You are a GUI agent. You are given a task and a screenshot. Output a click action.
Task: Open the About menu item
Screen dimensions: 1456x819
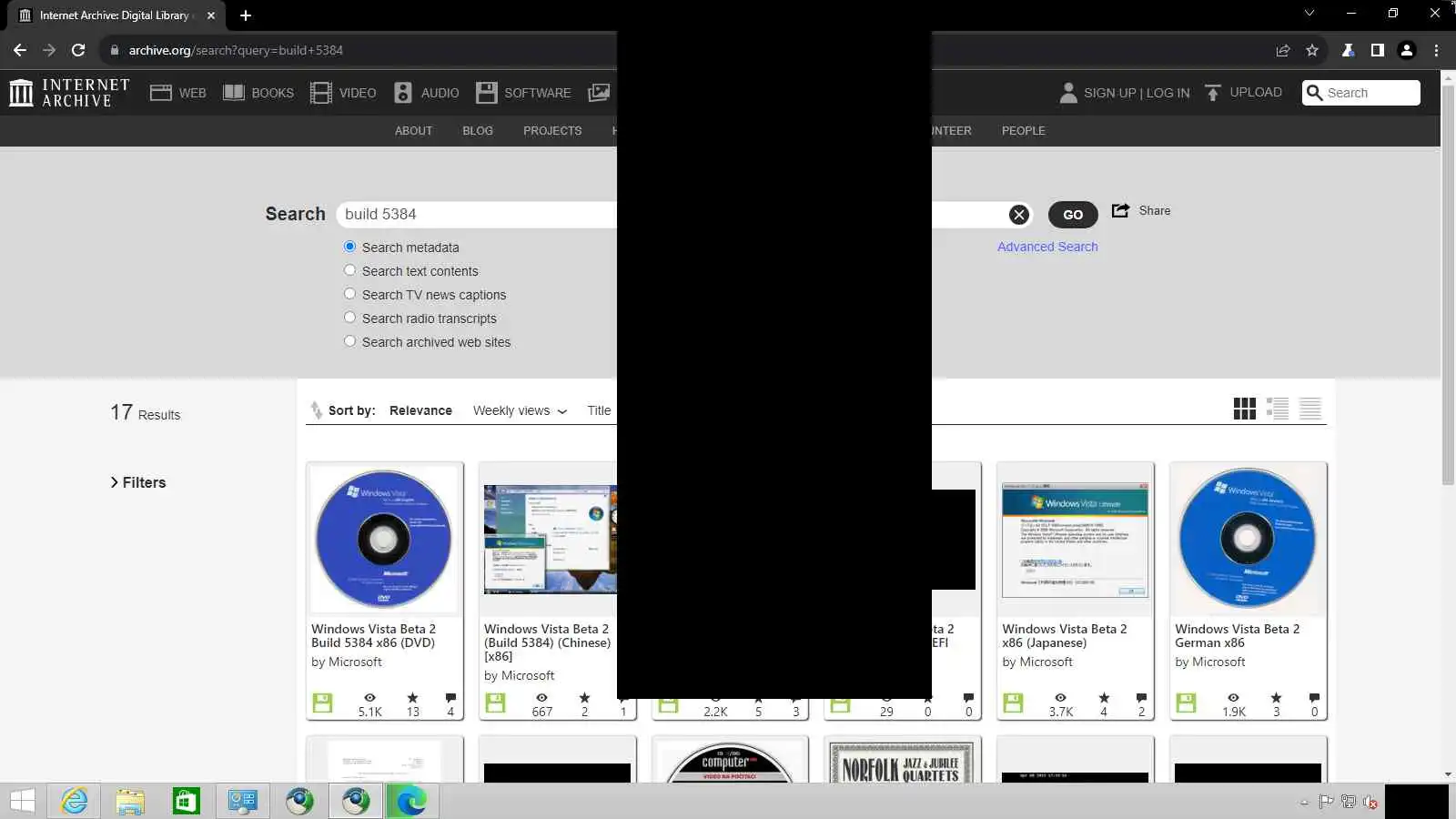pyautogui.click(x=413, y=131)
